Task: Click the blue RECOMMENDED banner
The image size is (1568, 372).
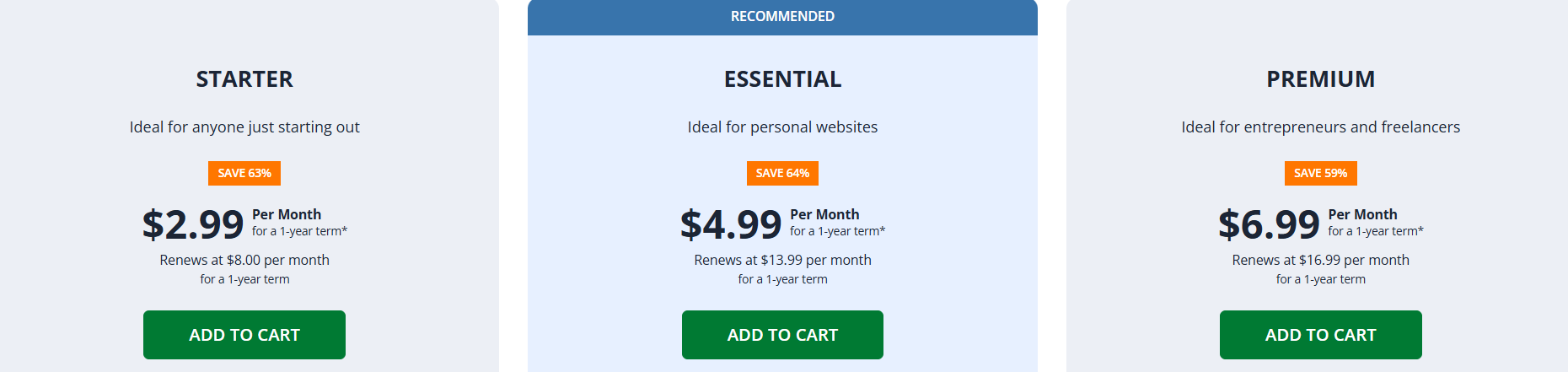Action: point(782,17)
